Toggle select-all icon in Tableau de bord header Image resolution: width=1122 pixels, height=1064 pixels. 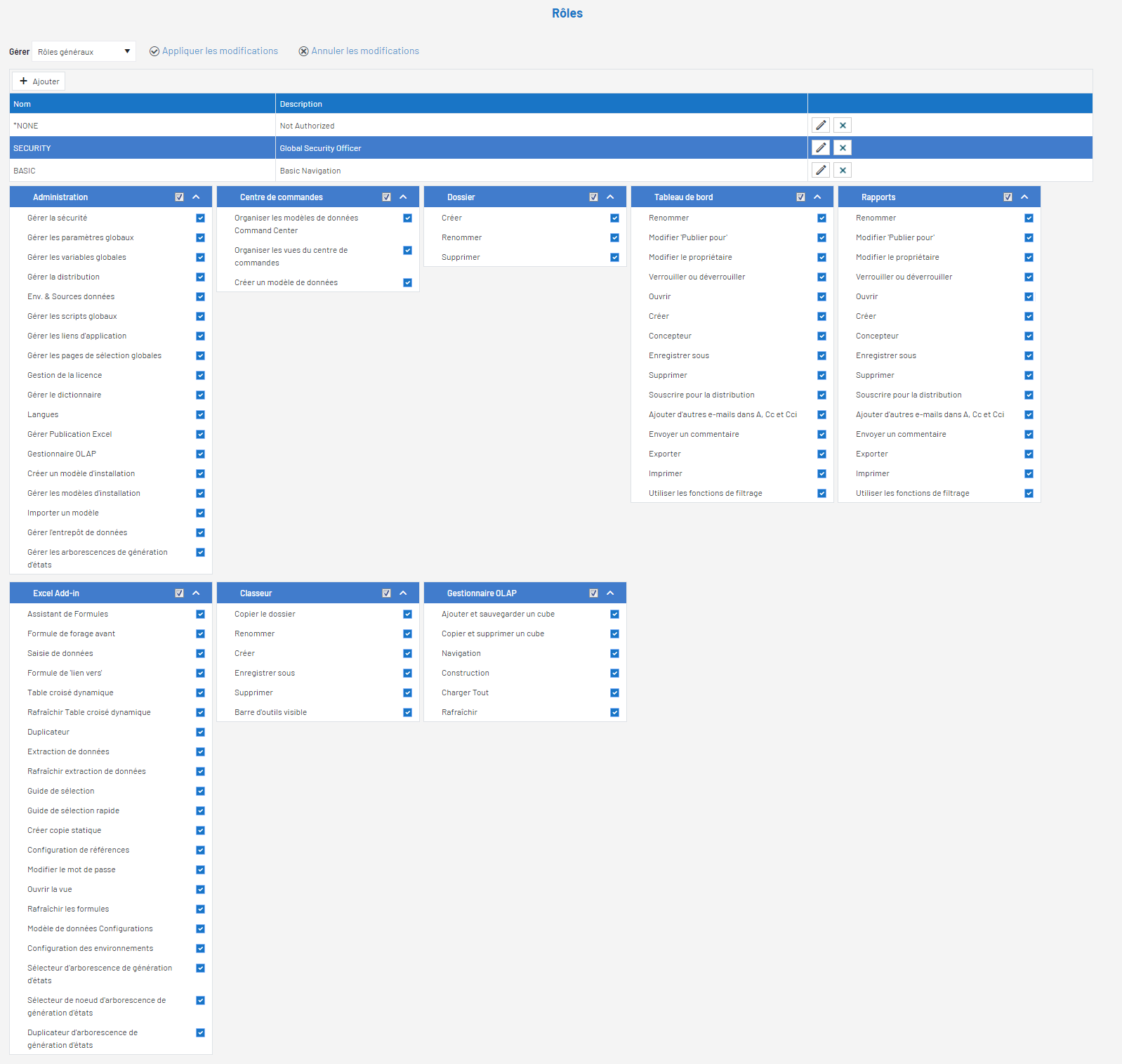[800, 197]
